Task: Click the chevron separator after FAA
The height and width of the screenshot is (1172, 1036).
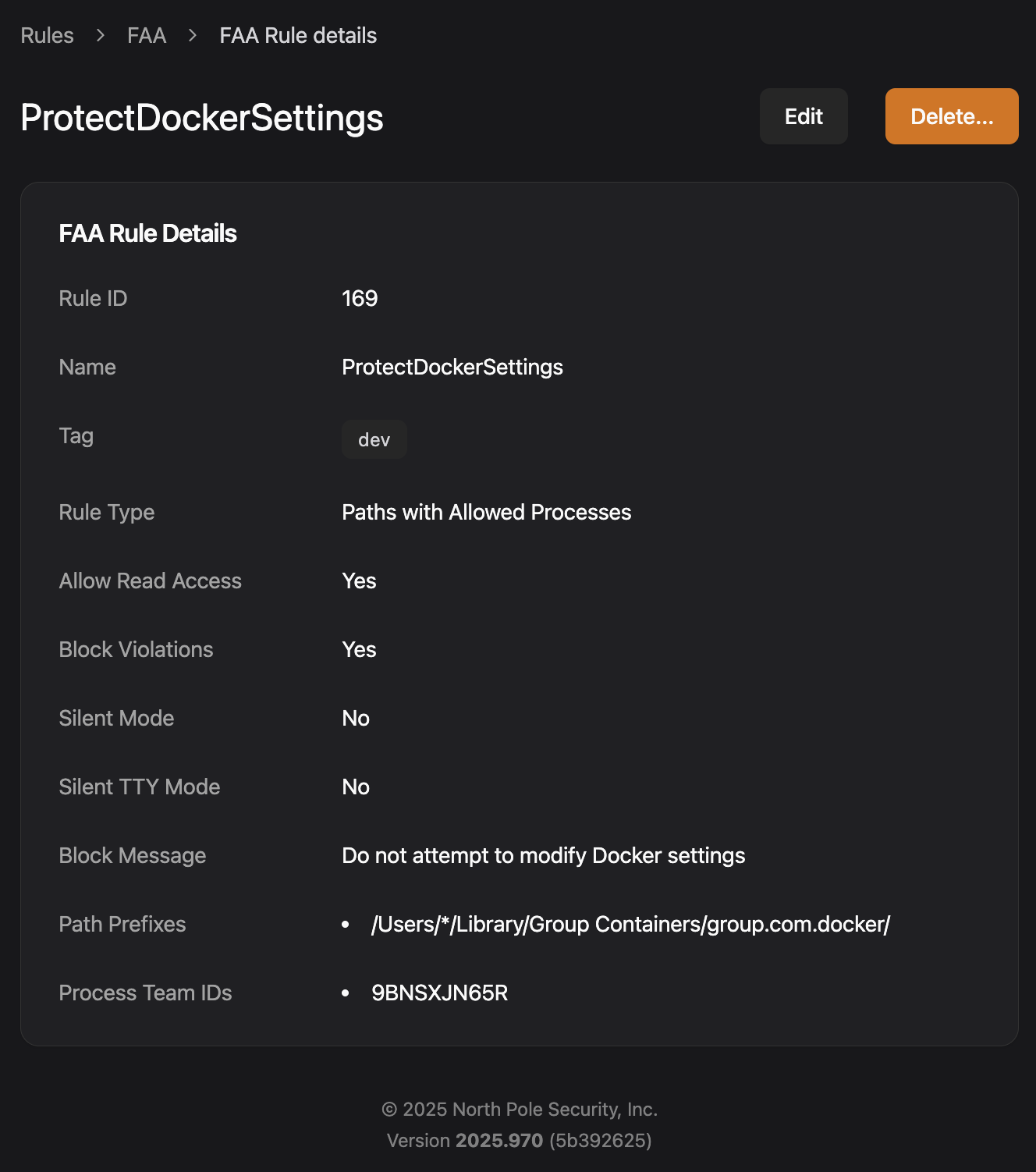Action: tap(193, 36)
